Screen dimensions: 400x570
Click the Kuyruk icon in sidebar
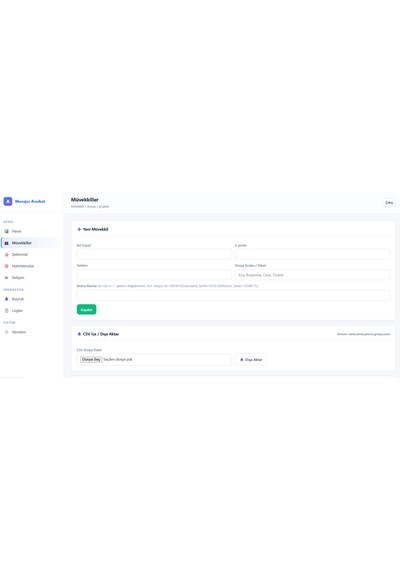[x=6, y=299]
